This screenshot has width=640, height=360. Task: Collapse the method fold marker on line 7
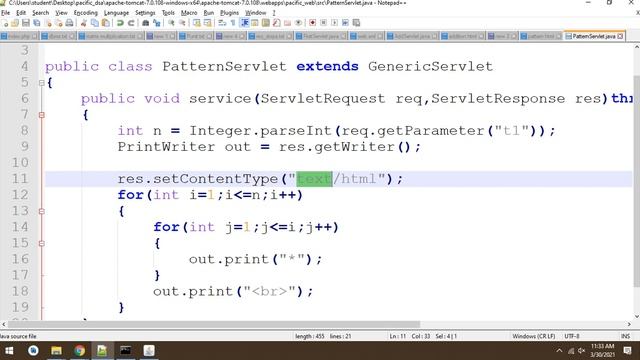pos(42,115)
